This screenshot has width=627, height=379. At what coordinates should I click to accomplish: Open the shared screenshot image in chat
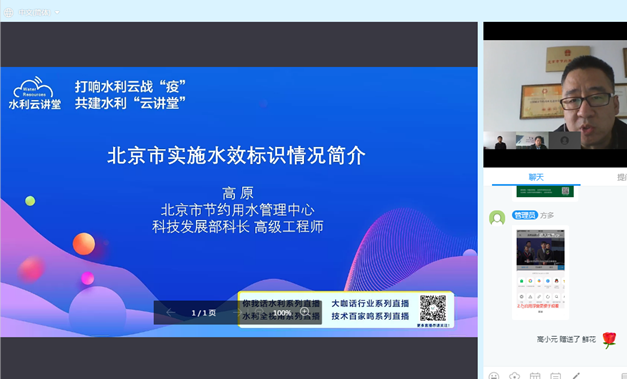click(540, 272)
